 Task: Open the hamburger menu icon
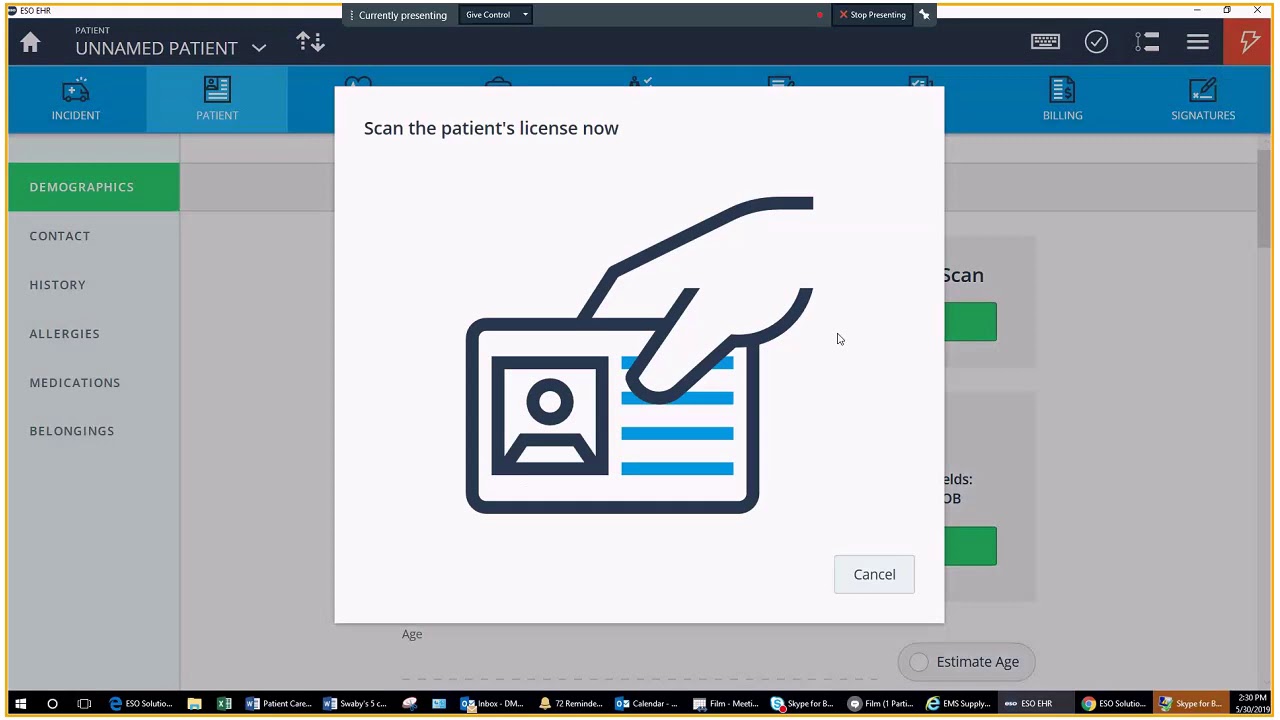tap(1198, 42)
